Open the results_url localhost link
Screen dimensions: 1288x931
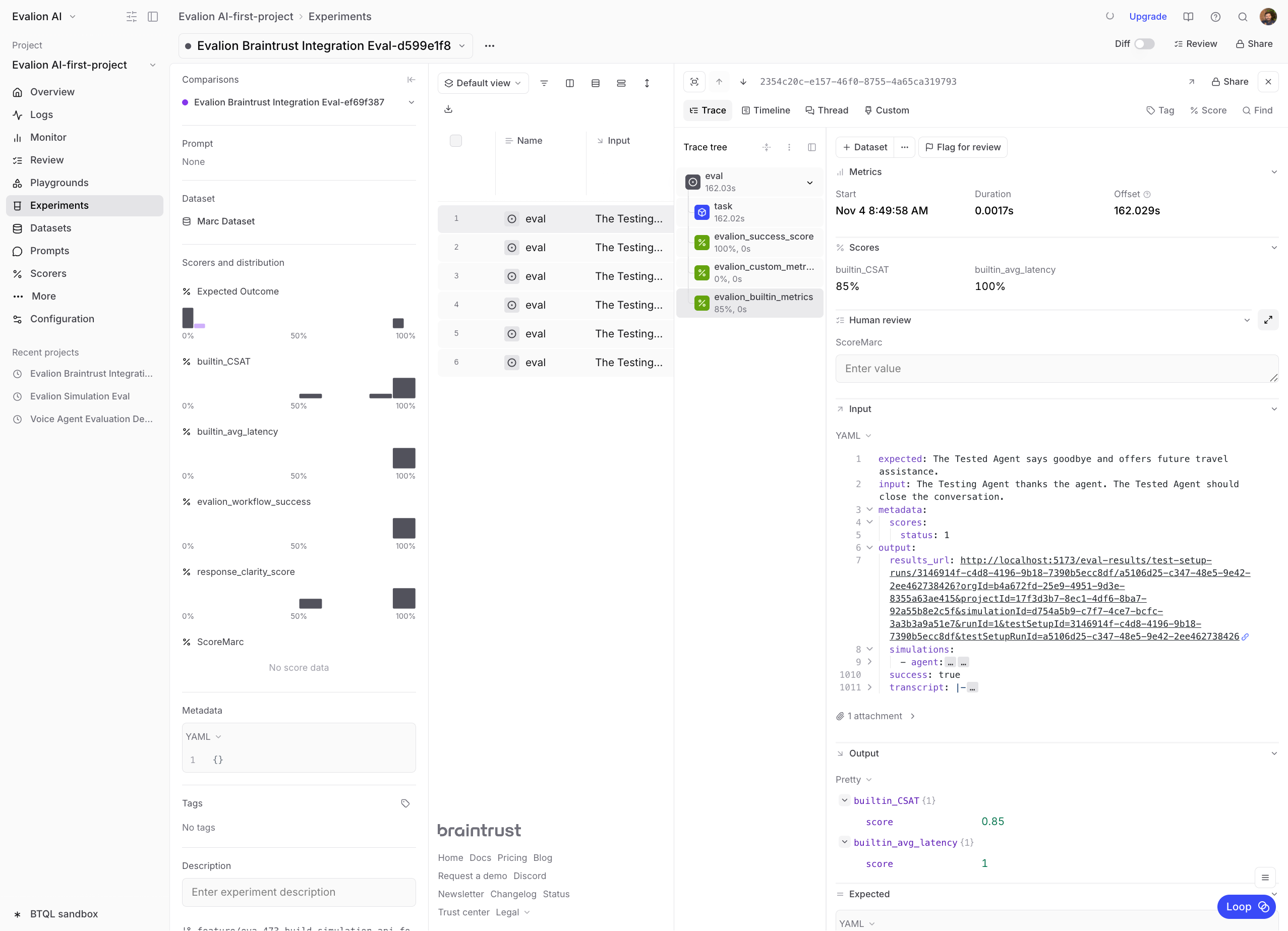pos(1070,598)
